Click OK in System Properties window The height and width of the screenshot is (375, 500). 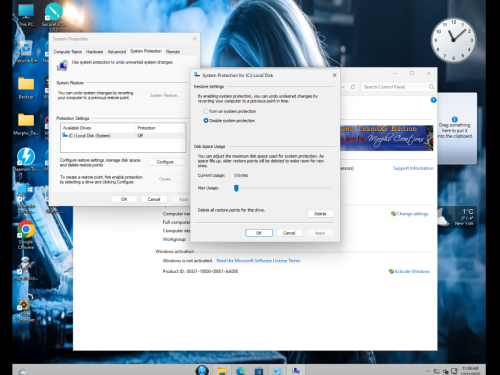click(124, 199)
